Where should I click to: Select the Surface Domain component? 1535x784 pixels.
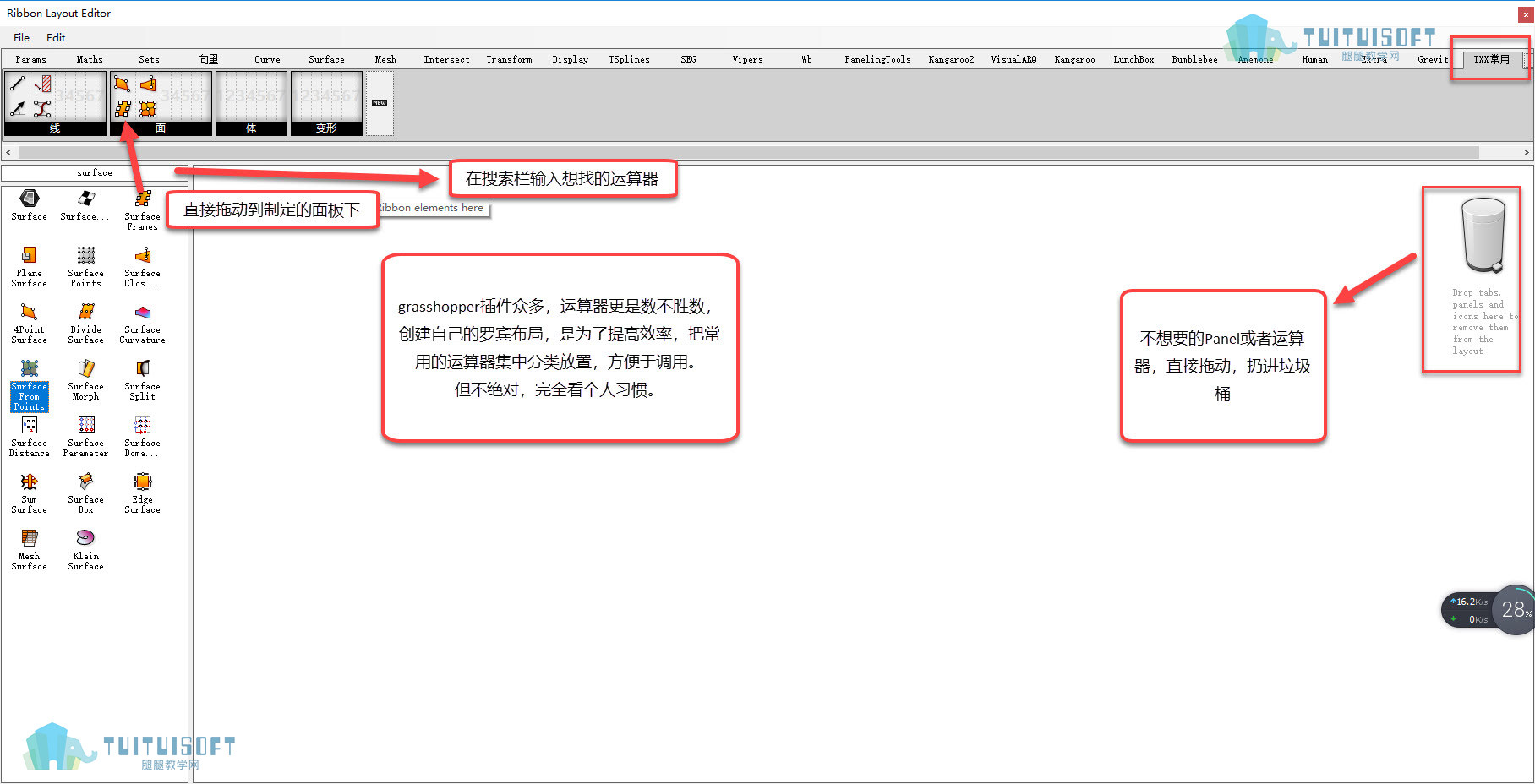[x=142, y=437]
